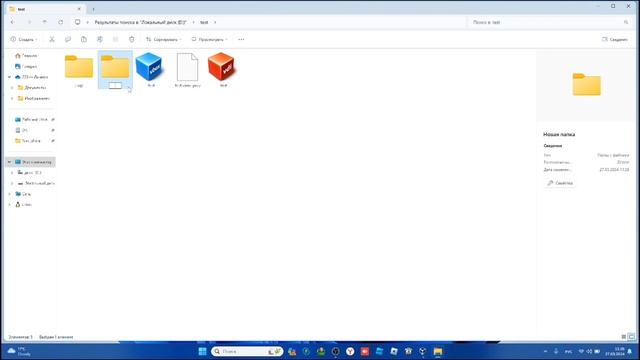Image resolution: width=640 pixels, height=360 pixels.
Task: Switch to details view icon in status bar
Action: pyautogui.click(x=624, y=337)
